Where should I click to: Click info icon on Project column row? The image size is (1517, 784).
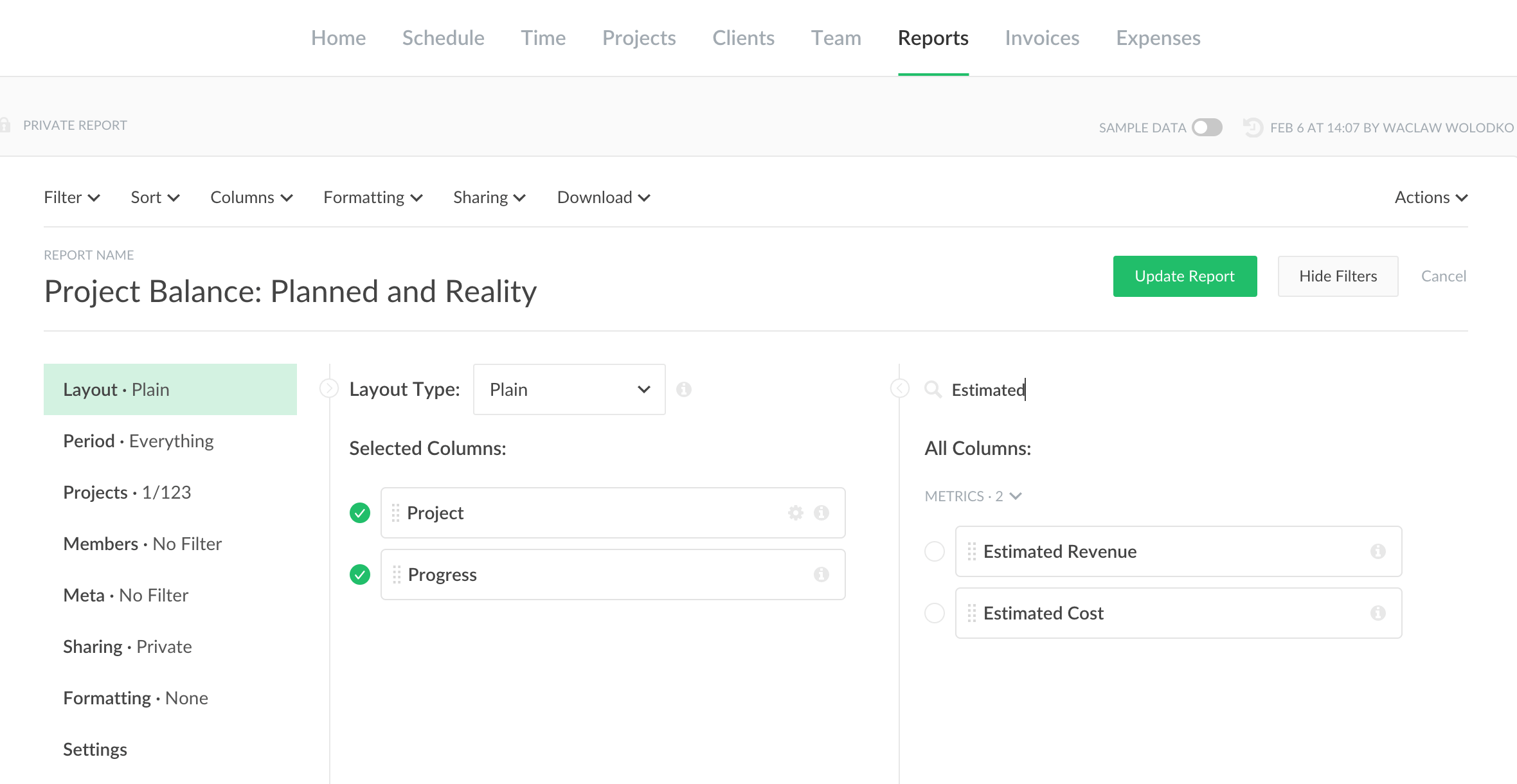point(821,513)
